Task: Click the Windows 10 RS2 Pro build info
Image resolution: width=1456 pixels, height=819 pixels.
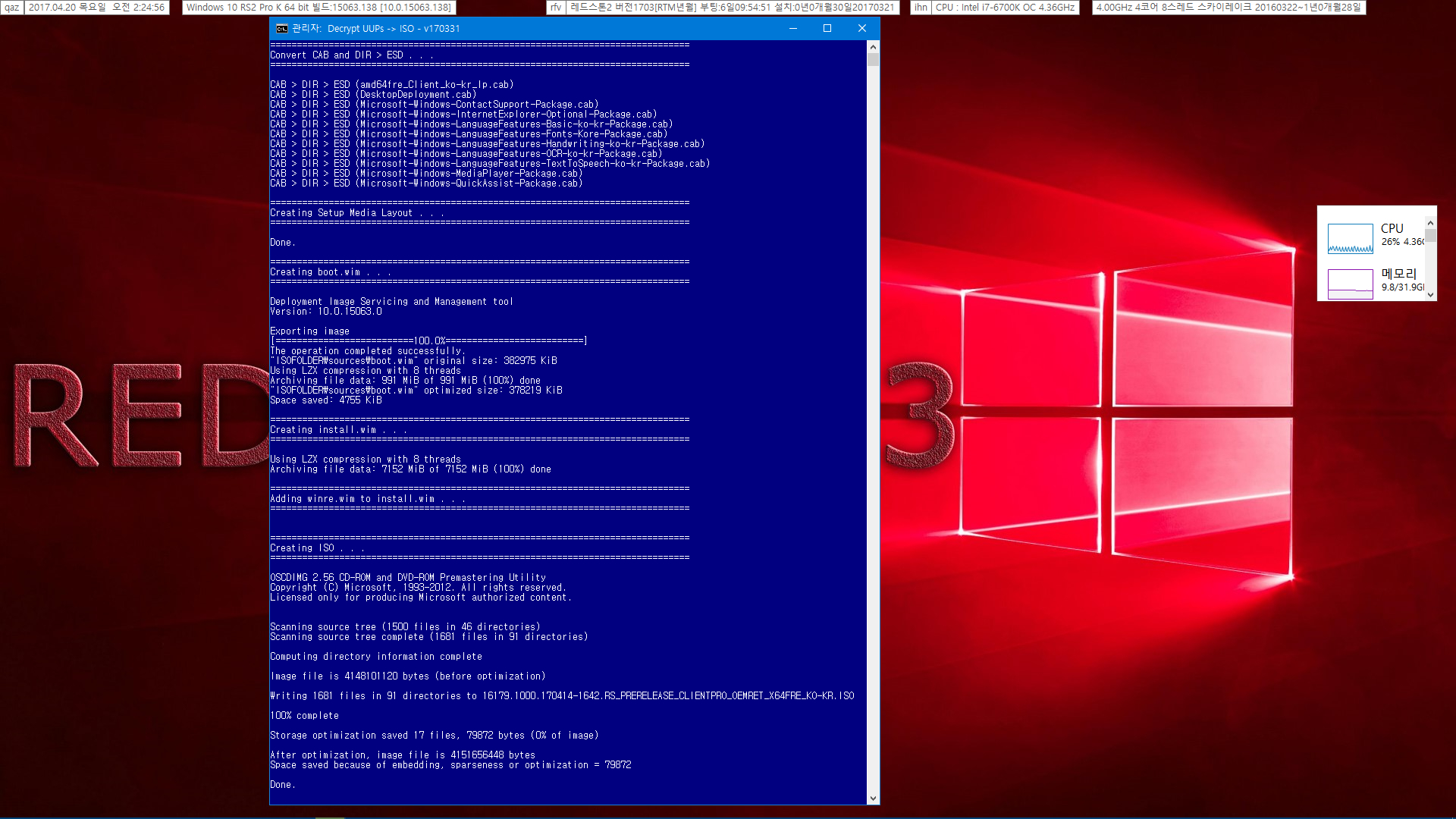Action: click(318, 8)
